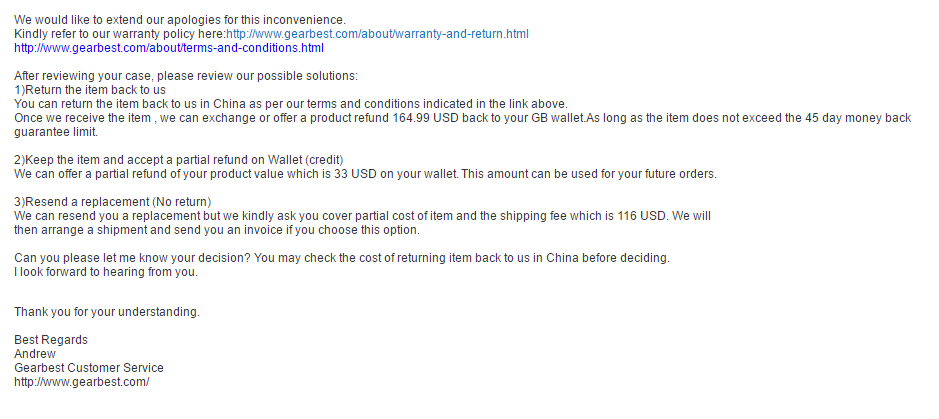939x419 pixels.
Task: Click the '2)Keep the item and accept a partial refund' heading
Action: [179, 160]
